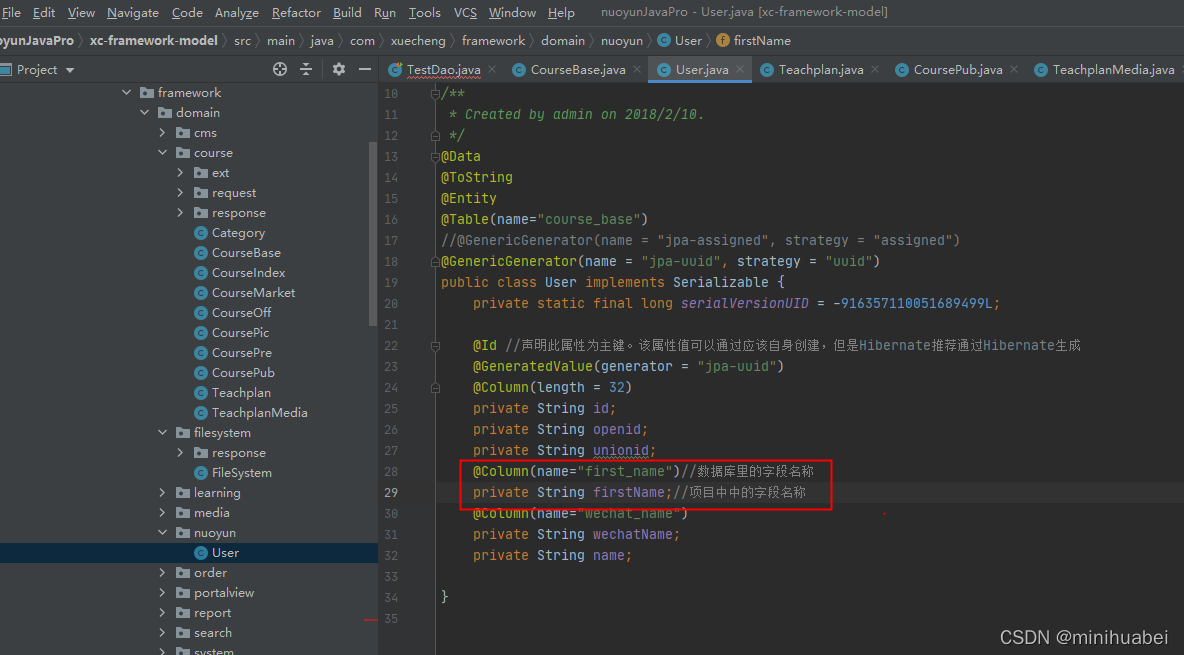The image size is (1184, 655).
Task: Fold the Javadoc comment at line 10
Action: tap(435, 94)
